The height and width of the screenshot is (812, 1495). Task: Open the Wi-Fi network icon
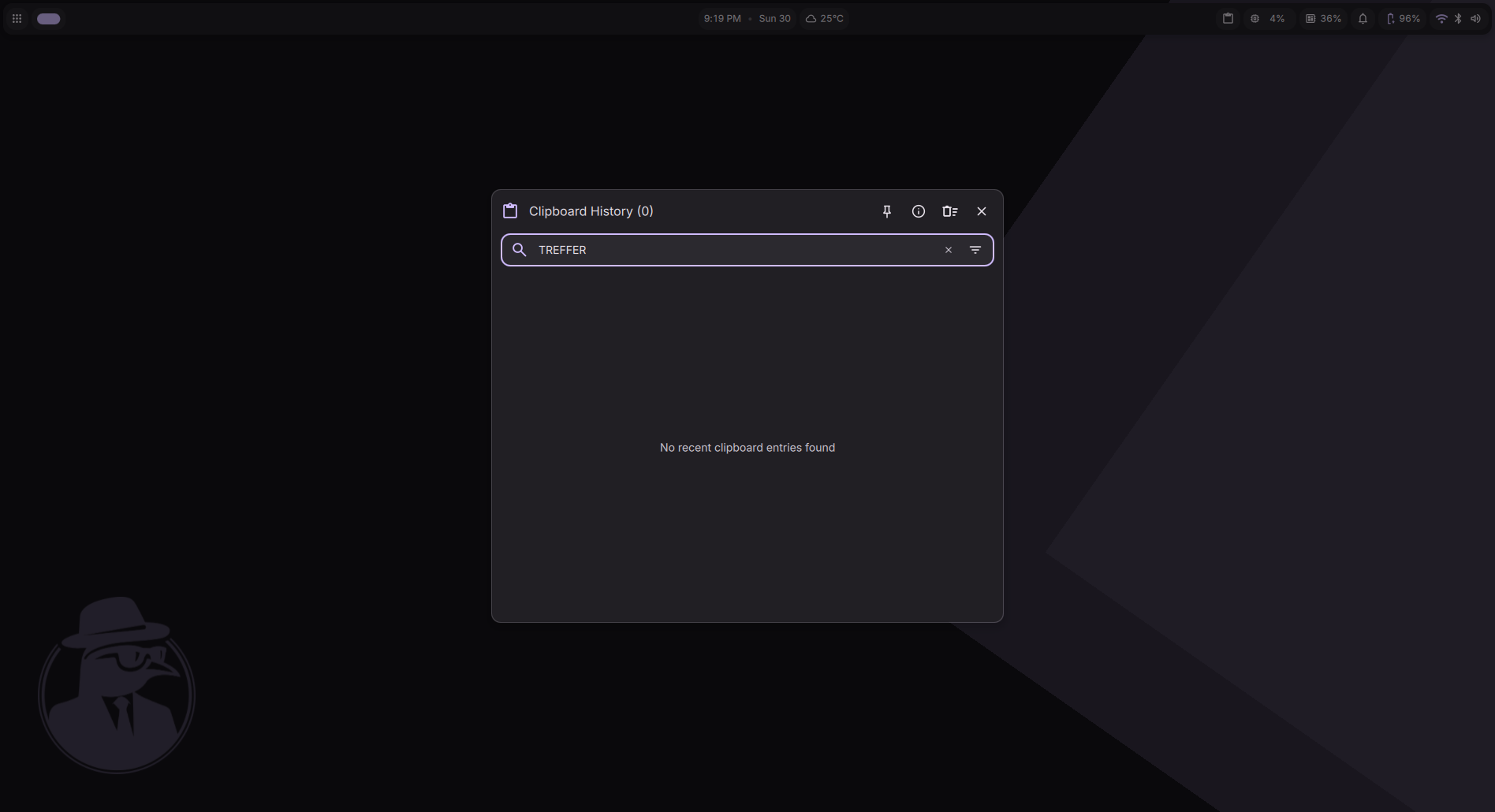click(1441, 19)
